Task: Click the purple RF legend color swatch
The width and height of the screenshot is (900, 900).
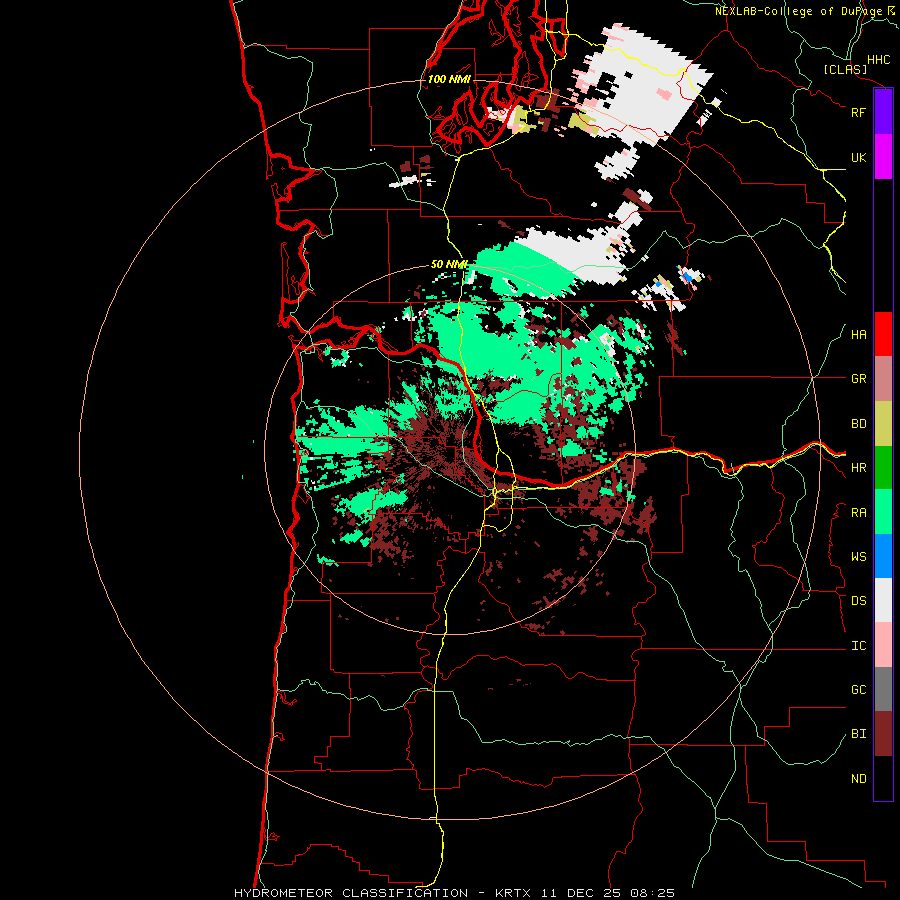Action: 883,112
